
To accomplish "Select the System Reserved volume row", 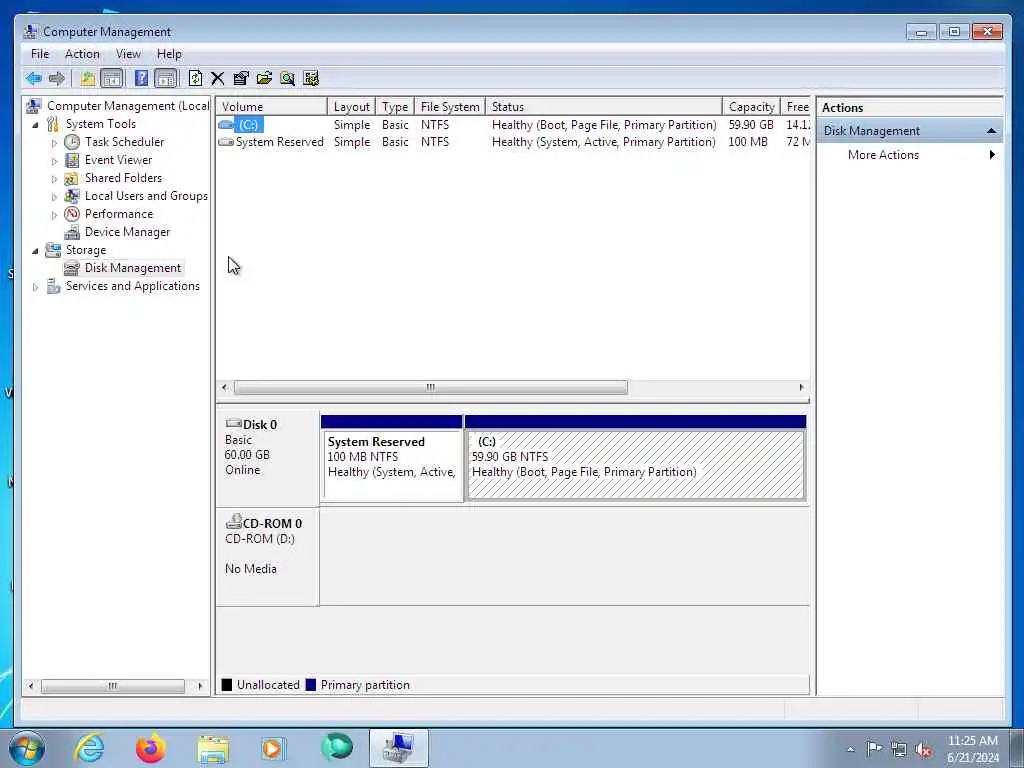I will tap(513, 142).
